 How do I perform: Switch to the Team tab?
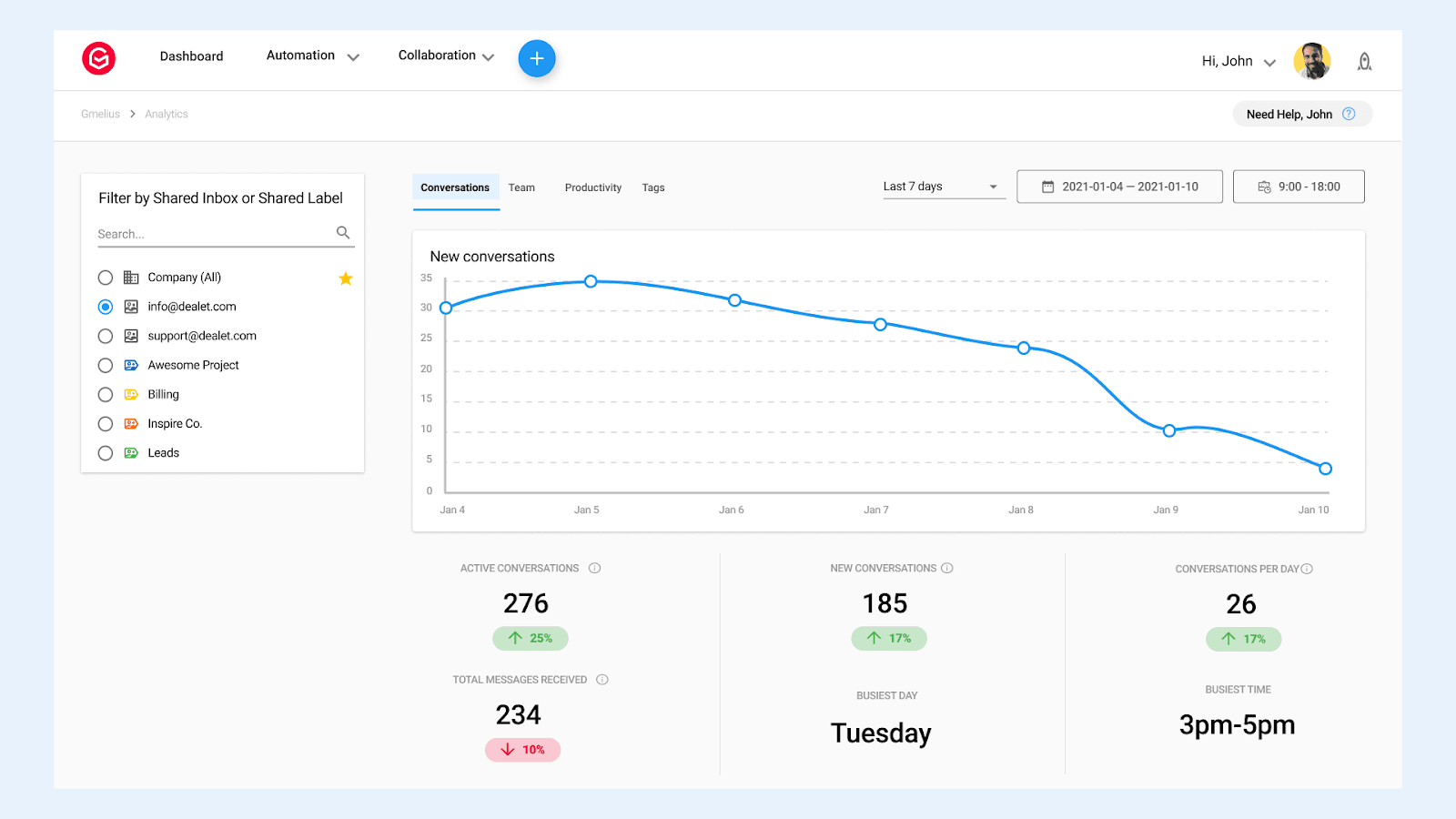(x=521, y=187)
